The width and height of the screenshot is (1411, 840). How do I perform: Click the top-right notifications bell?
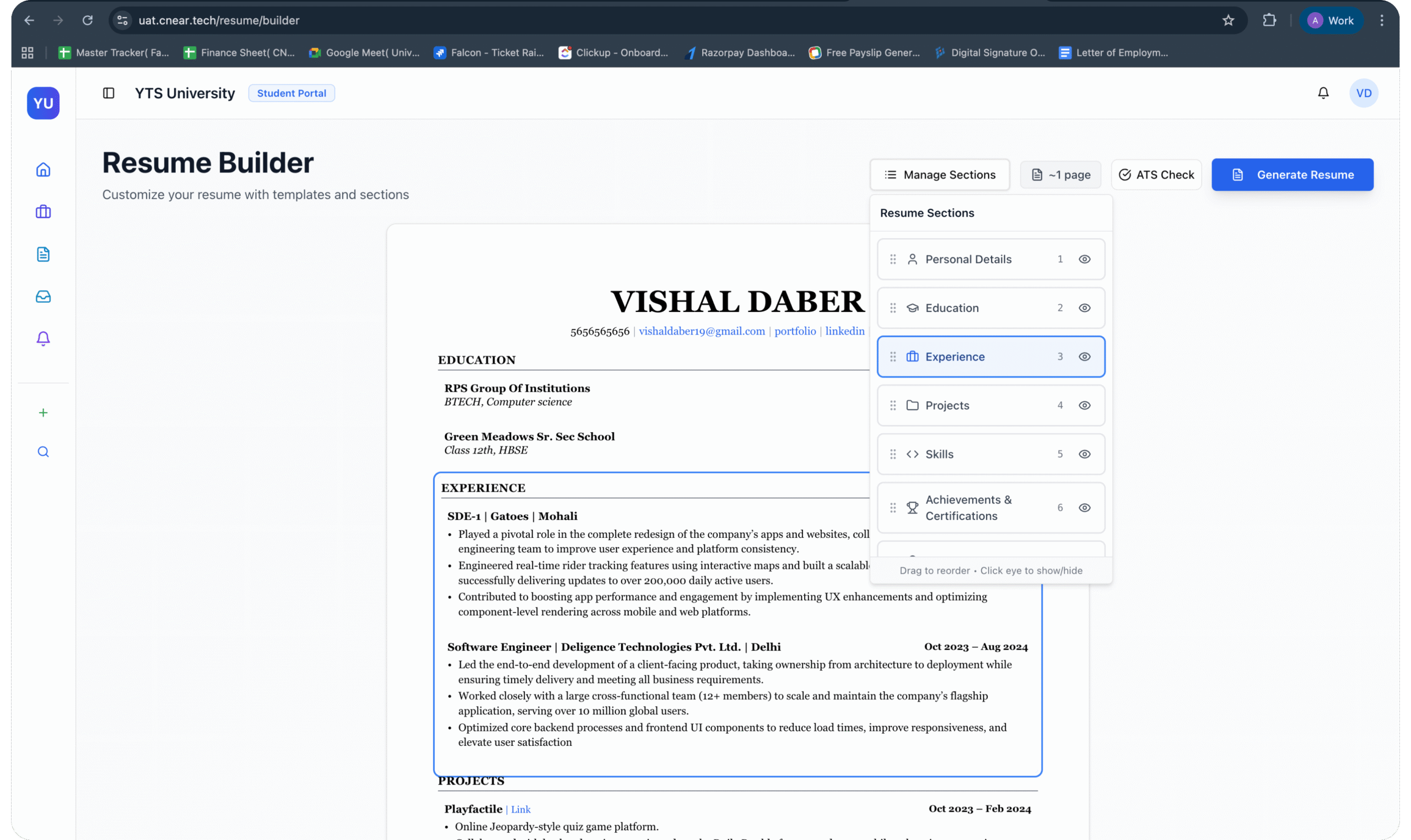[x=1323, y=93]
